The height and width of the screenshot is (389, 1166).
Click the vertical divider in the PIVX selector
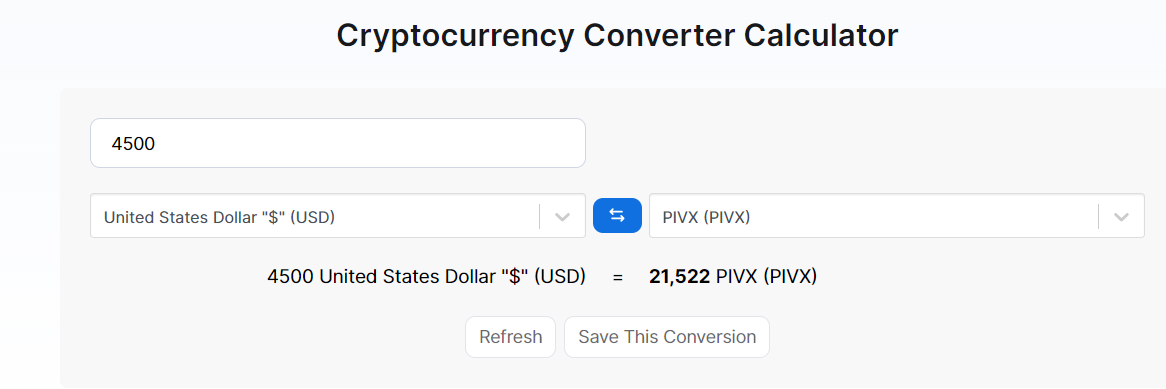[1098, 216]
